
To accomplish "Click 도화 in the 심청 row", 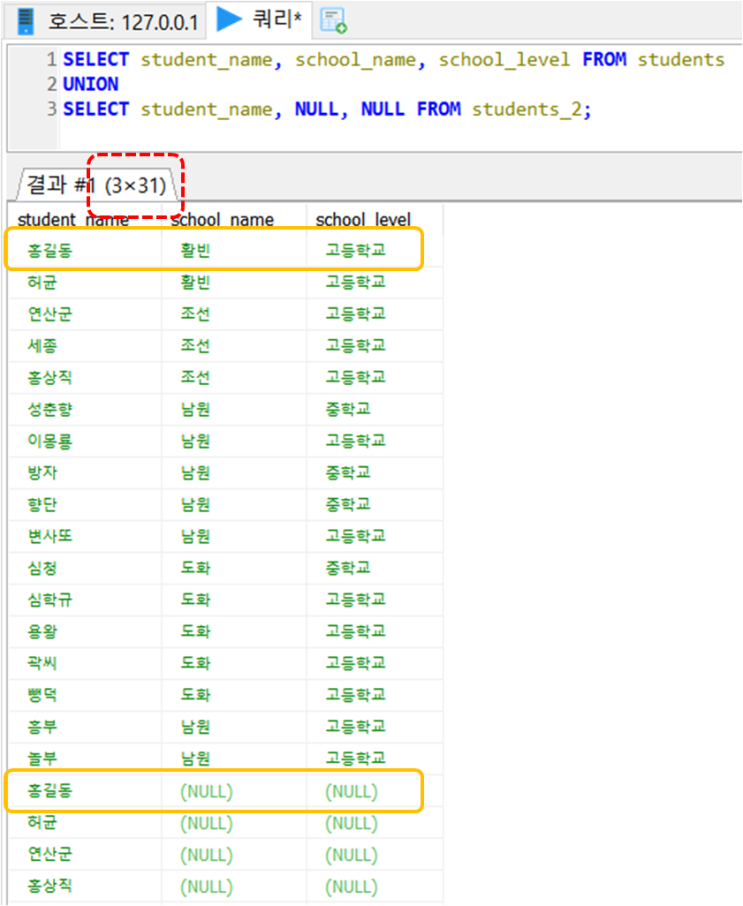I will (195, 568).
